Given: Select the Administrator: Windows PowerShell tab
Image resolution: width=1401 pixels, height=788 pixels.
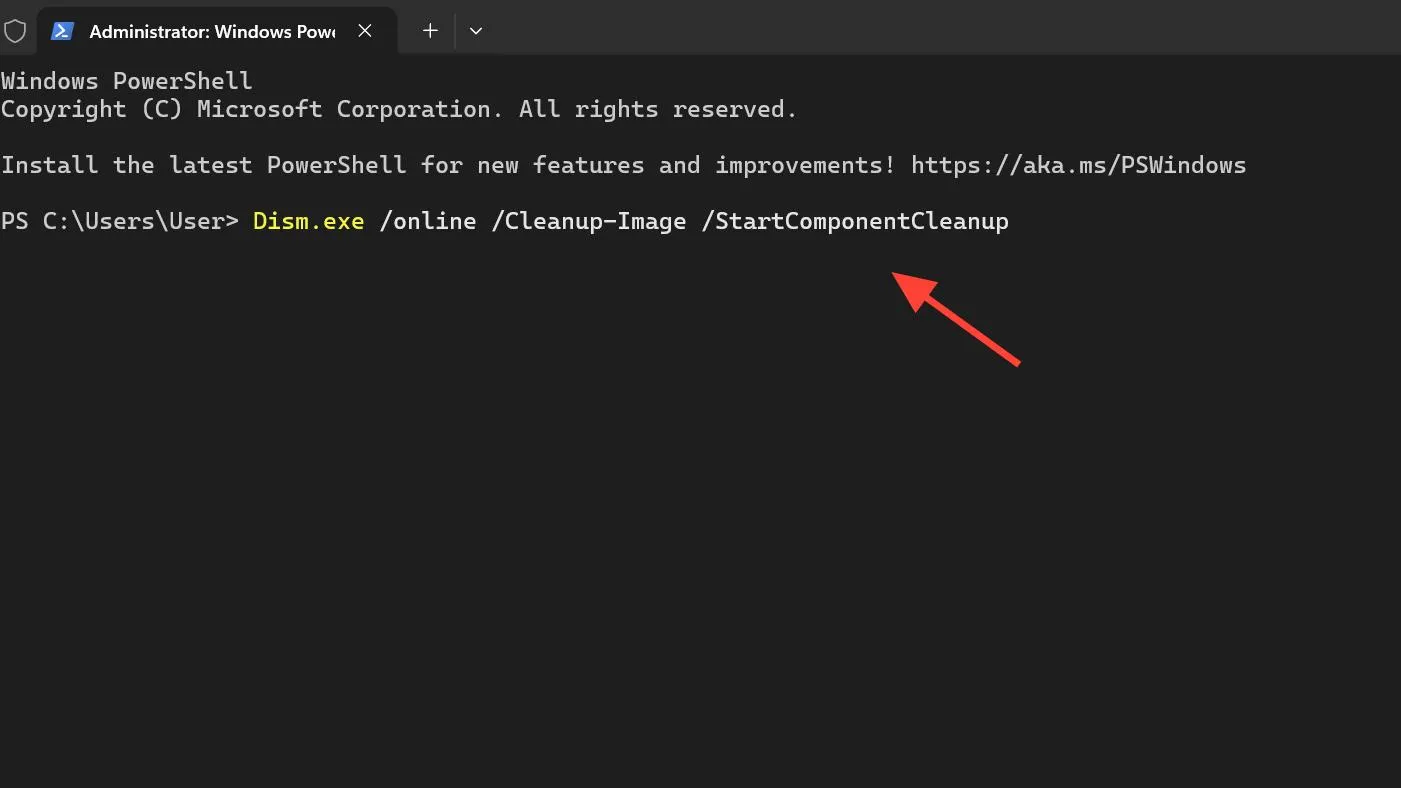Looking at the screenshot, I should click(x=216, y=31).
